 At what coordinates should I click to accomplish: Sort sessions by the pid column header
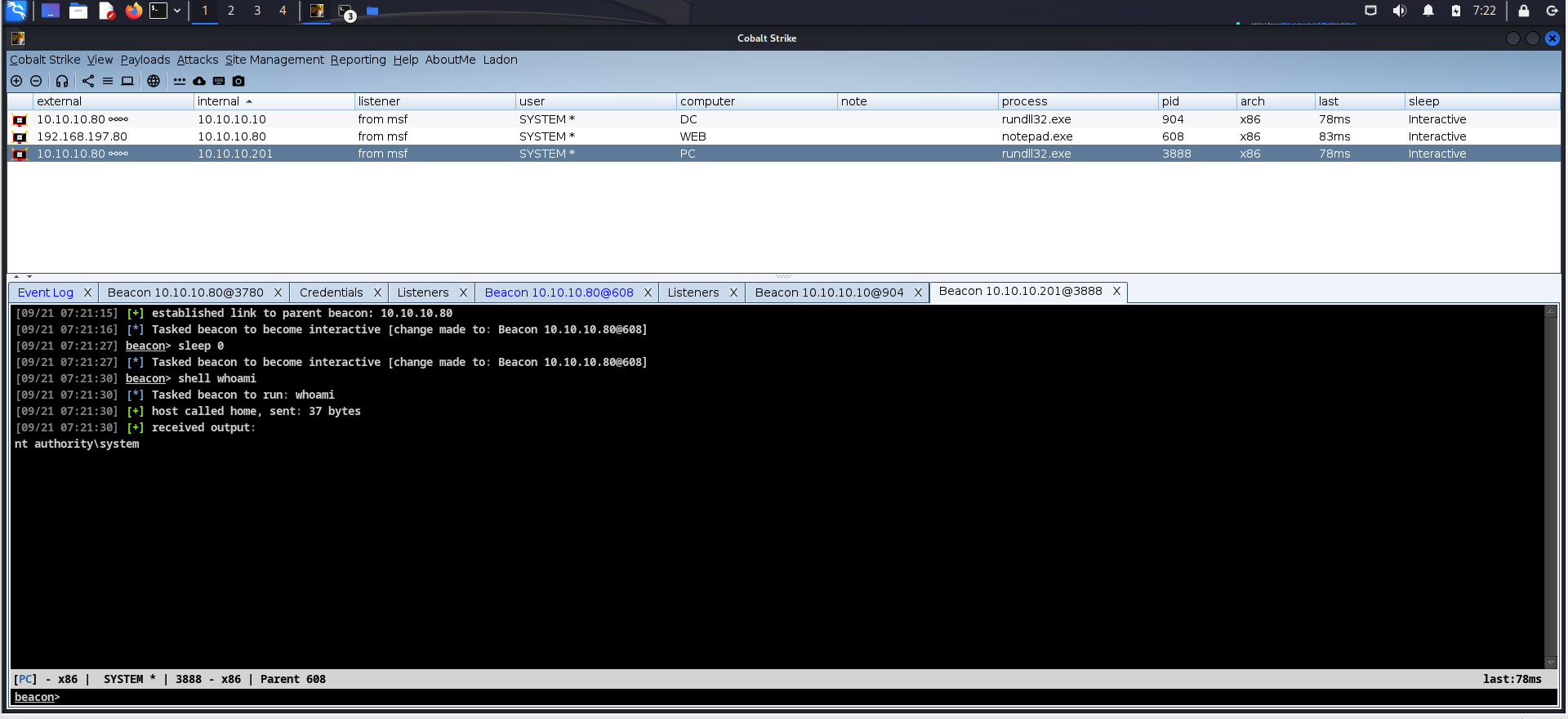[1170, 101]
